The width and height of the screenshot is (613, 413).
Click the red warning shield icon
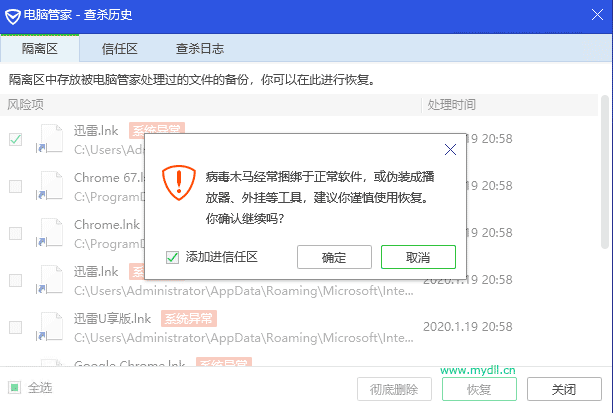[x=179, y=183]
